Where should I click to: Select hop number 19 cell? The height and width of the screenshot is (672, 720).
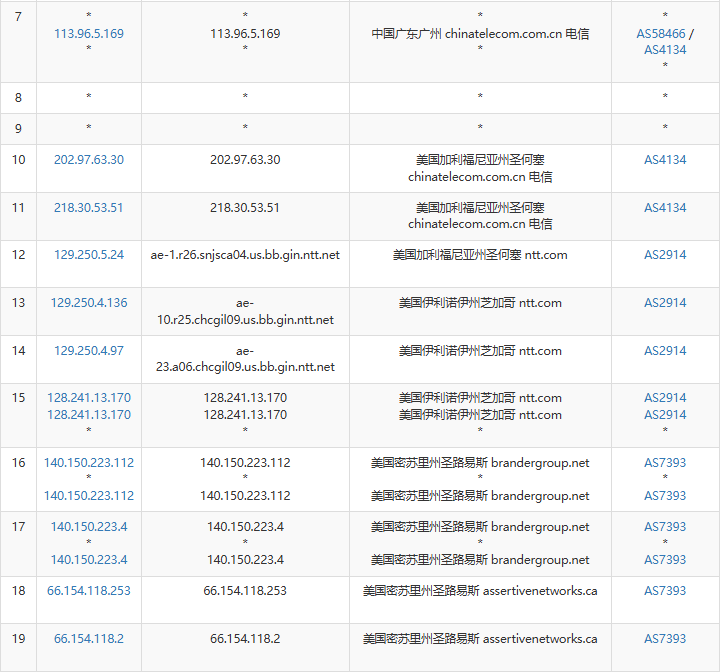pos(18,648)
